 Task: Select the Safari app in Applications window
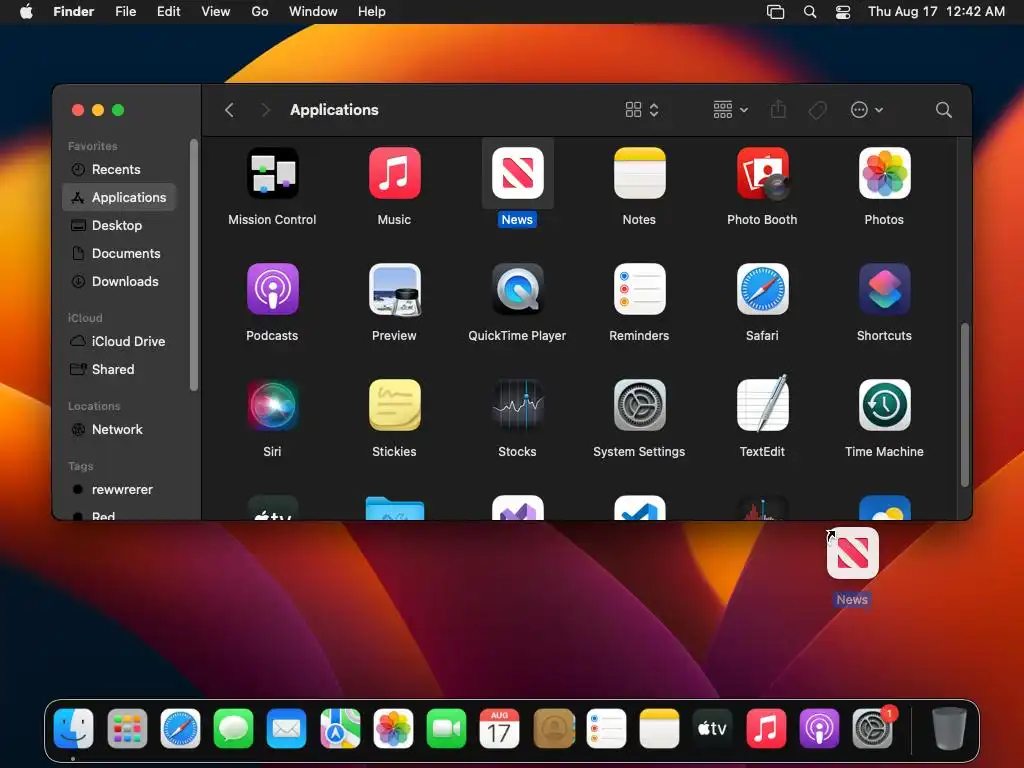[x=762, y=289]
